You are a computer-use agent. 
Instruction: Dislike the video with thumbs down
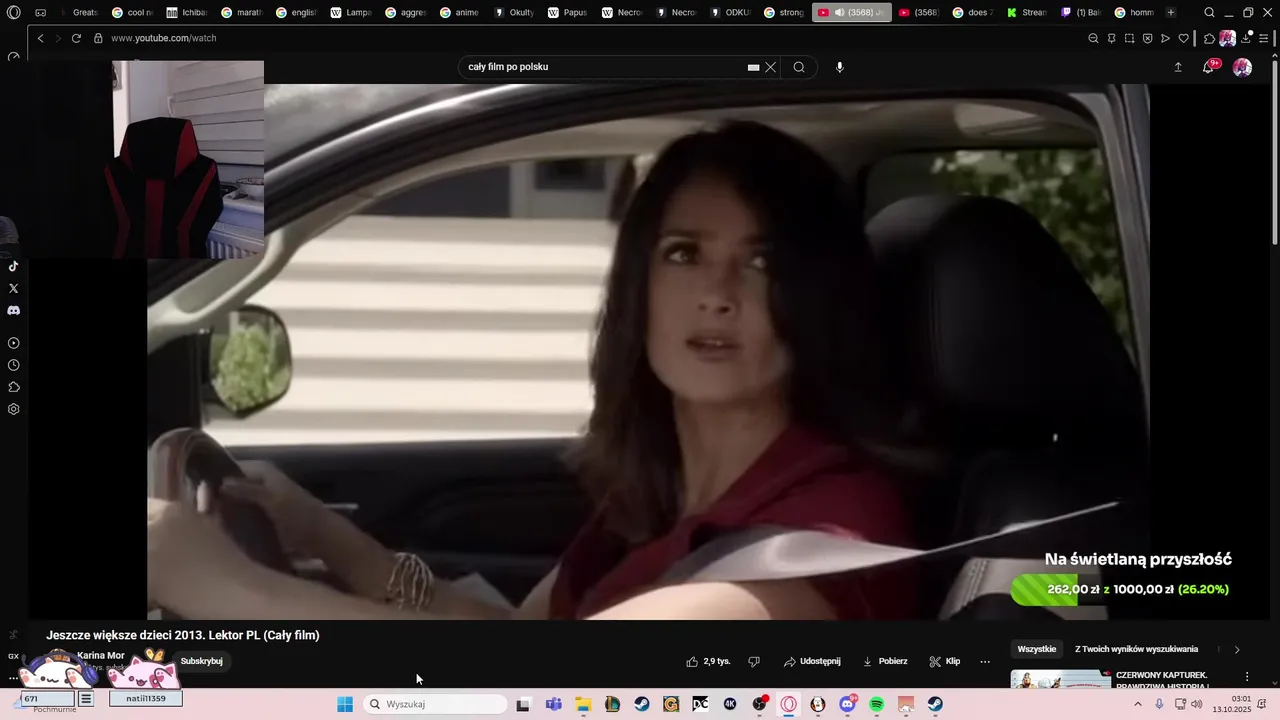tap(754, 661)
